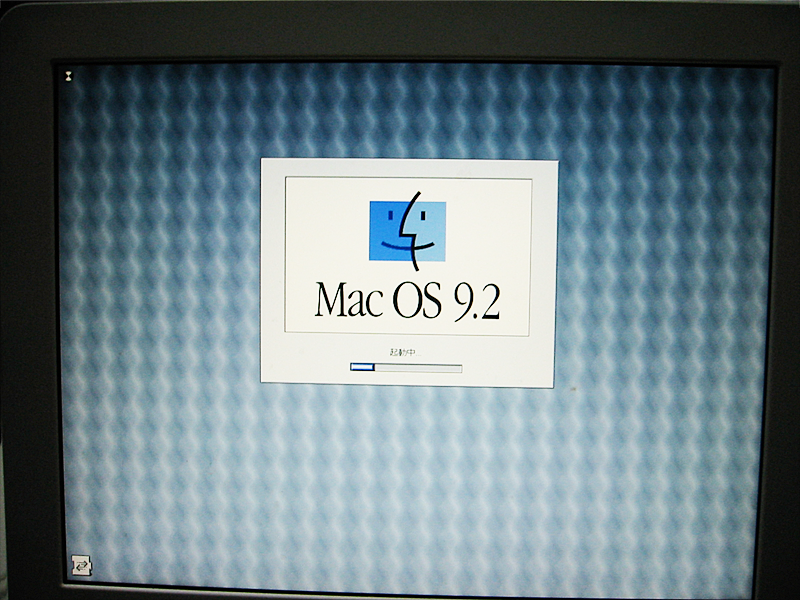Click the extension icon at bottom-left of desktop

coord(82,566)
